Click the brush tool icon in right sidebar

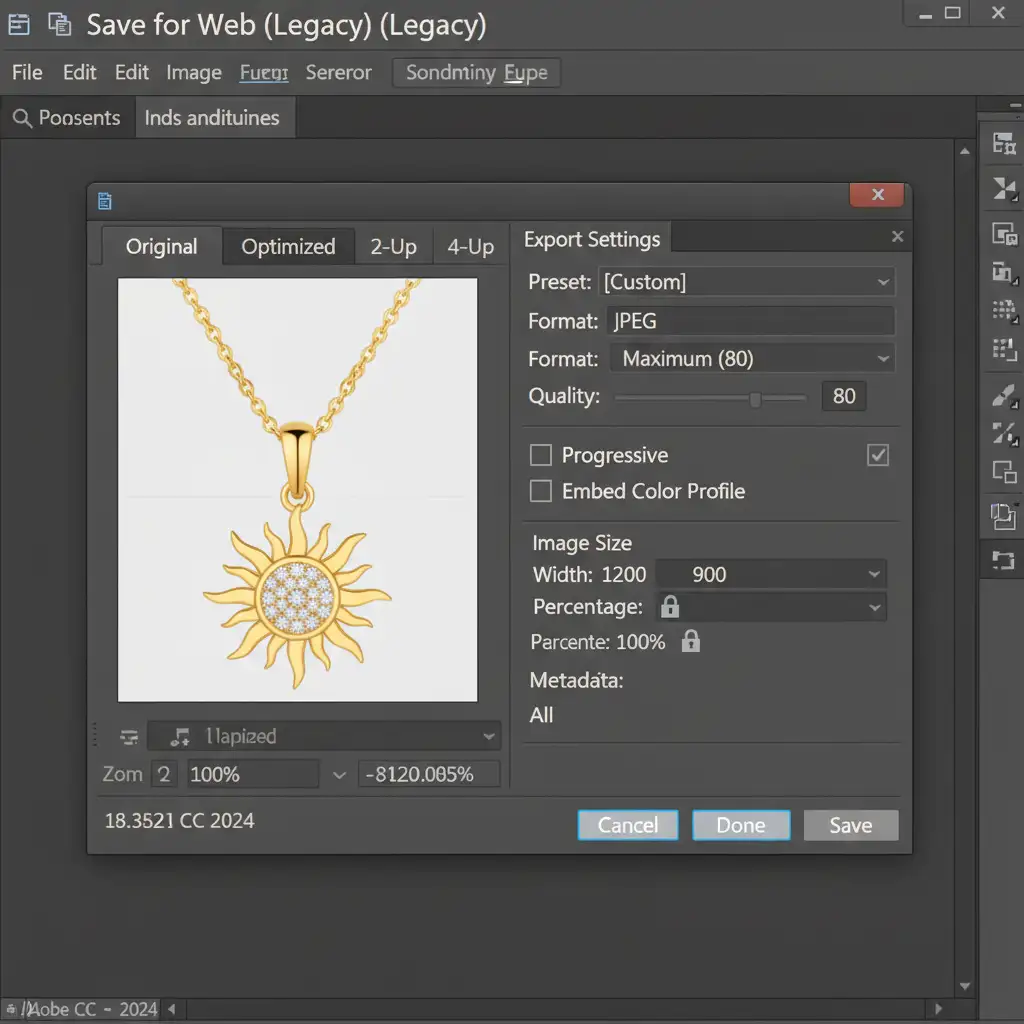click(x=1003, y=395)
